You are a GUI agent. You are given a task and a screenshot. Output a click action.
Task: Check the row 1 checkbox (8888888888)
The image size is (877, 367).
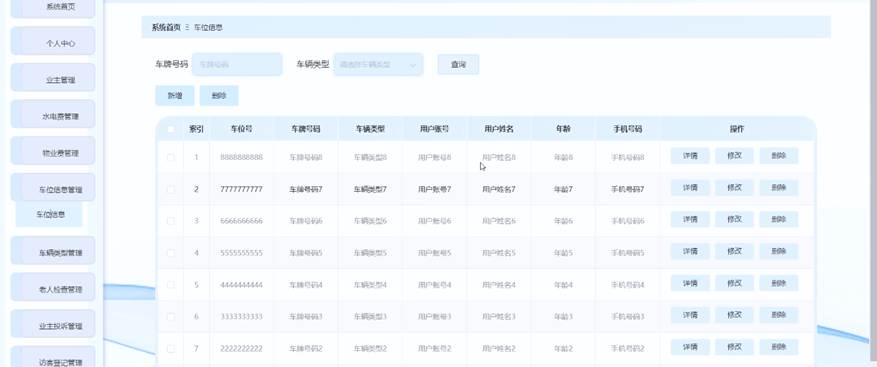tap(171, 157)
